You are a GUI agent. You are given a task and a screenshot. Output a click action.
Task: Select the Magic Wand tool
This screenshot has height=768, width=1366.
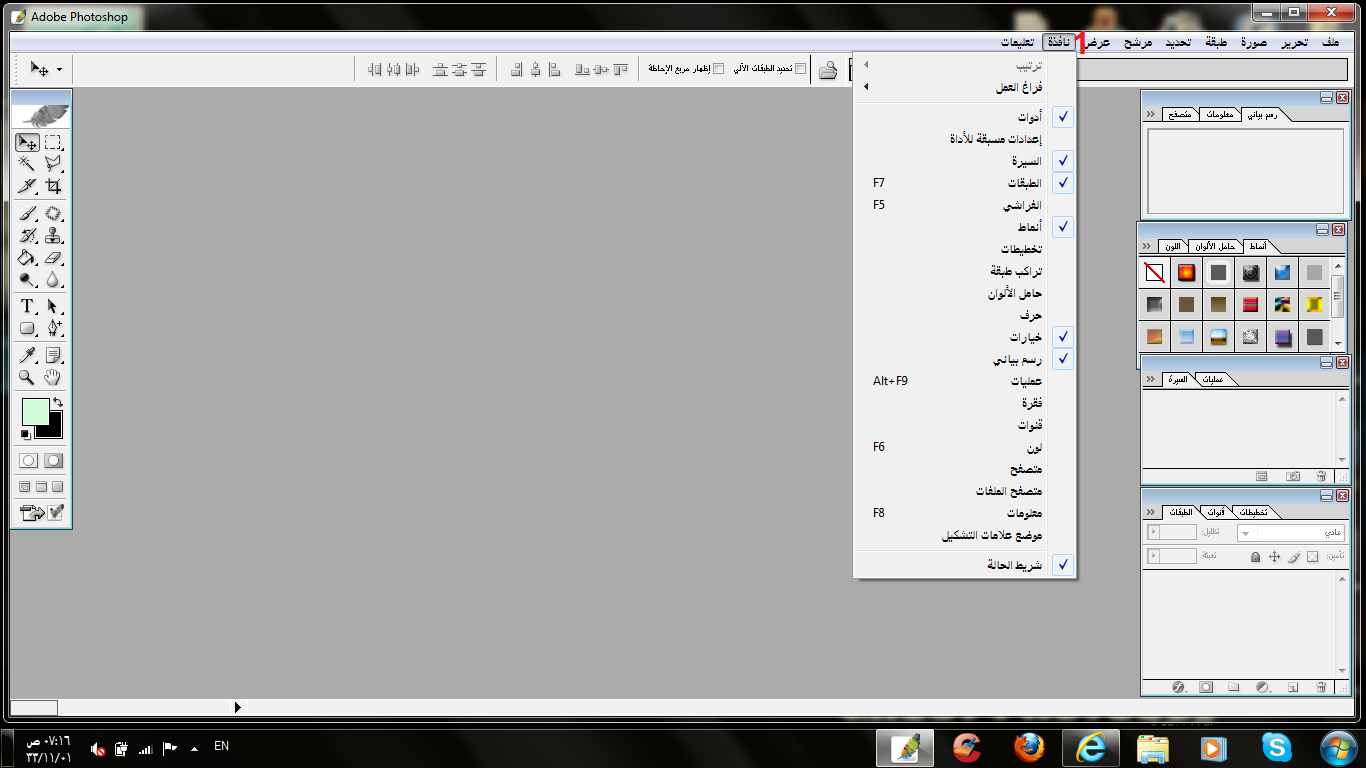point(28,164)
